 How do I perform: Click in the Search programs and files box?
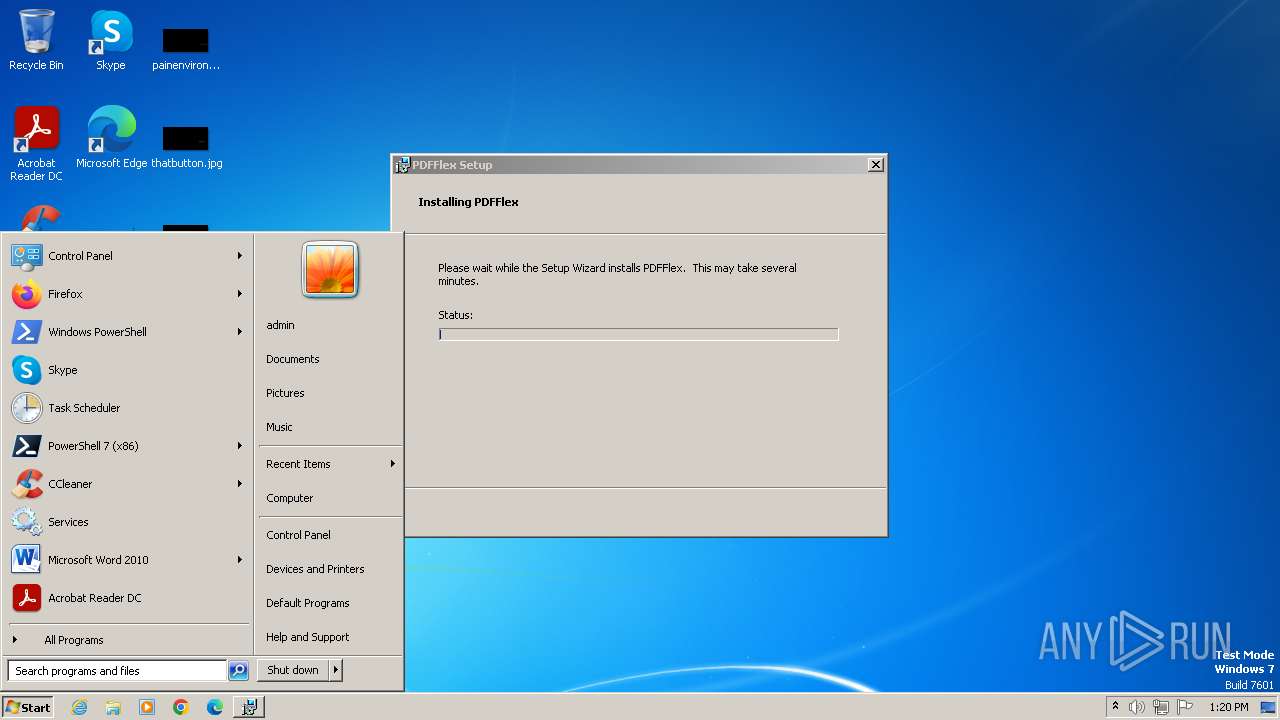coord(117,671)
